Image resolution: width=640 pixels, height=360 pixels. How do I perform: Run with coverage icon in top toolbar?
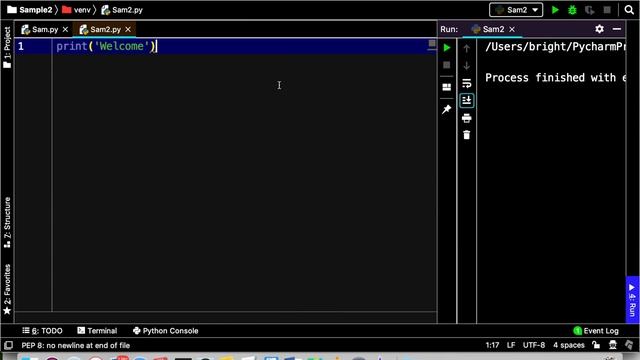[x=589, y=10]
